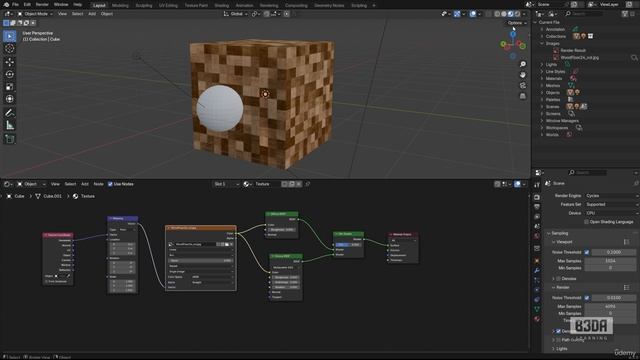Expand the Lights row in outliner
Screen dimensions: 640x360
[x=542, y=64]
